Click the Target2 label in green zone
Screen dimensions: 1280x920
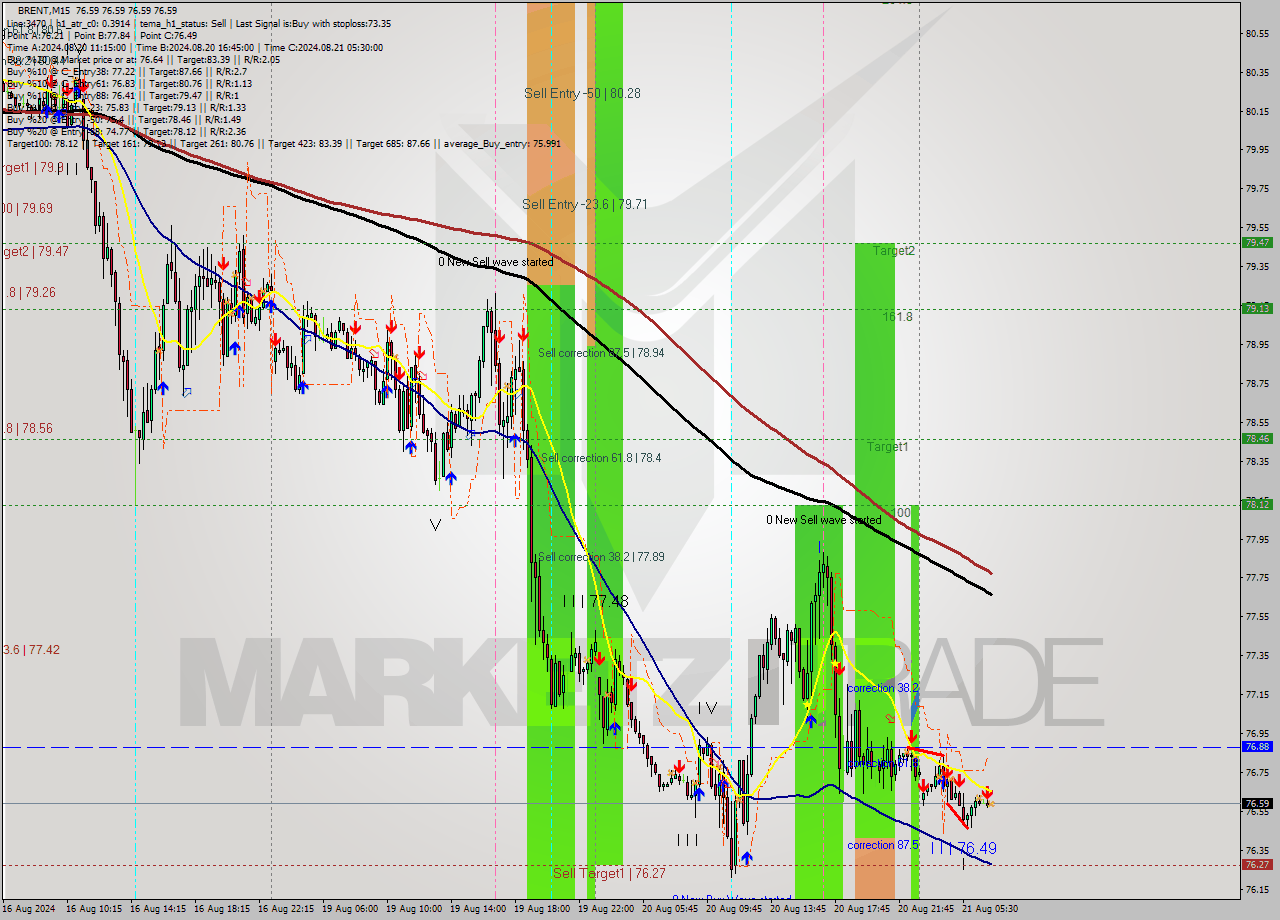pyautogui.click(x=893, y=251)
